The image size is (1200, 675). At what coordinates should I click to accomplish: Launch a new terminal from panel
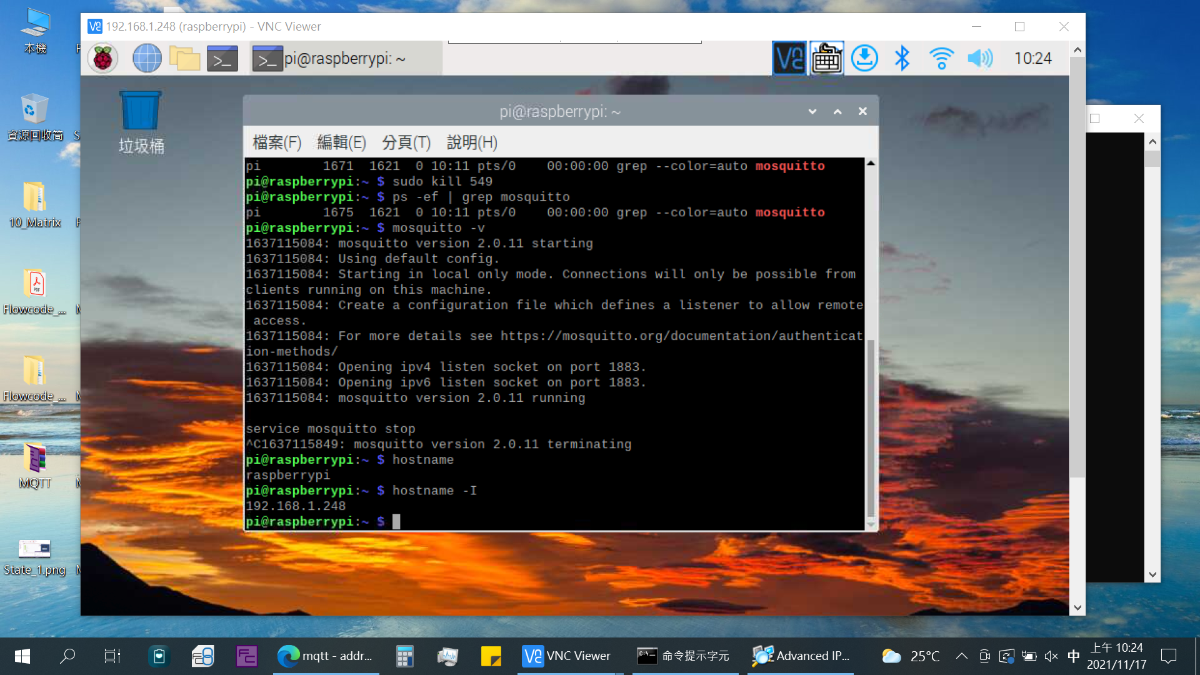[222, 59]
